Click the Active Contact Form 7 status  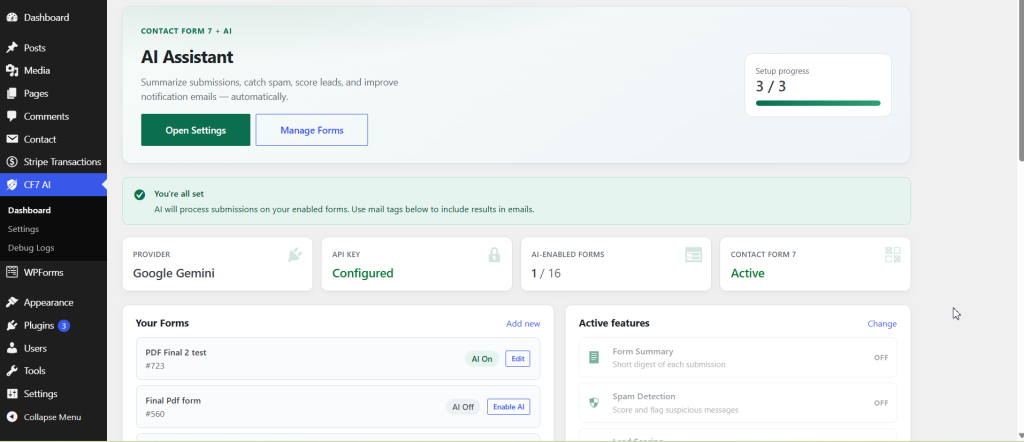click(747, 274)
